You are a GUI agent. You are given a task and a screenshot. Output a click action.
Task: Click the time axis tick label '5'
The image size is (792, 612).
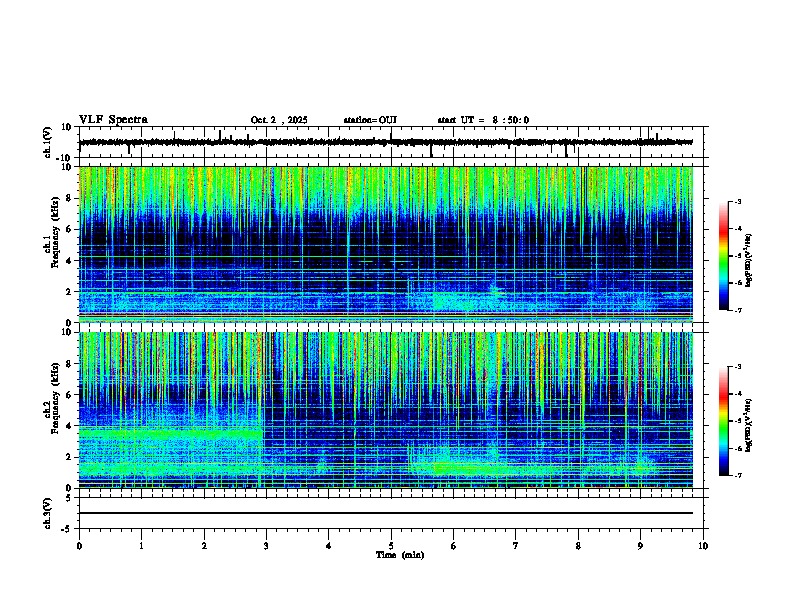click(391, 546)
